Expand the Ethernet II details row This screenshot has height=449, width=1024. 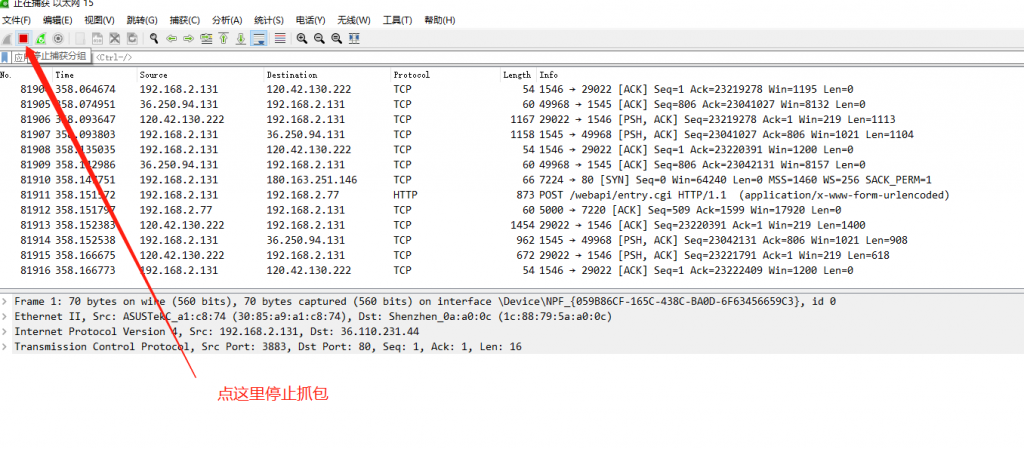(x=5, y=317)
